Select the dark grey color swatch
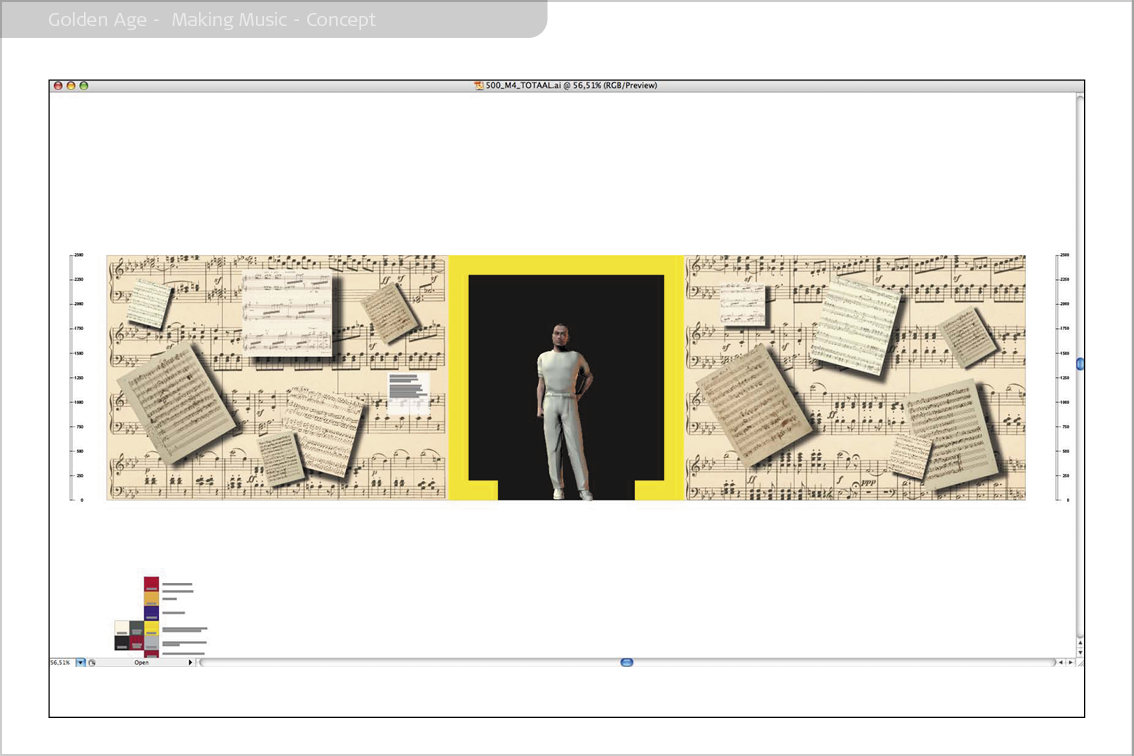Screen dimensions: 1134x756 [137, 628]
